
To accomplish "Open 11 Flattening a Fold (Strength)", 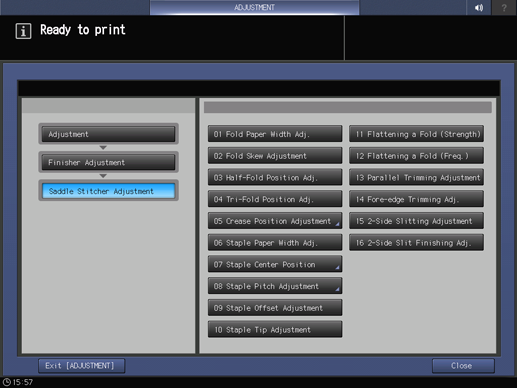I will [x=416, y=134].
